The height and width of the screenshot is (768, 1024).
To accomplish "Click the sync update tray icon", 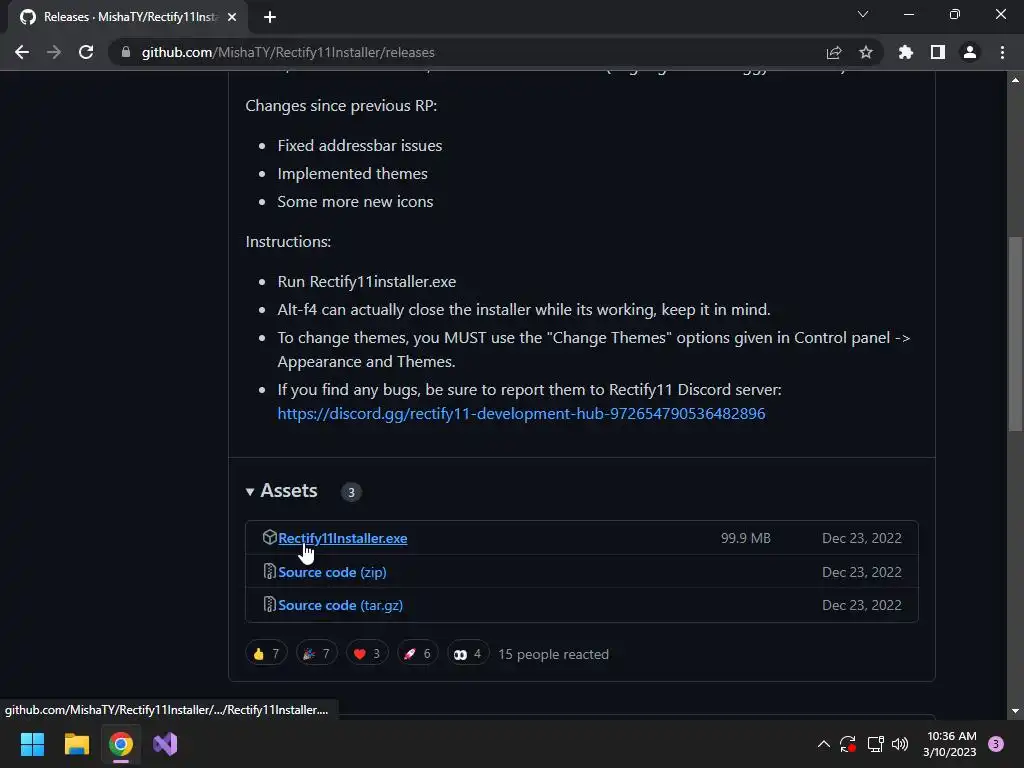I will click(x=848, y=744).
